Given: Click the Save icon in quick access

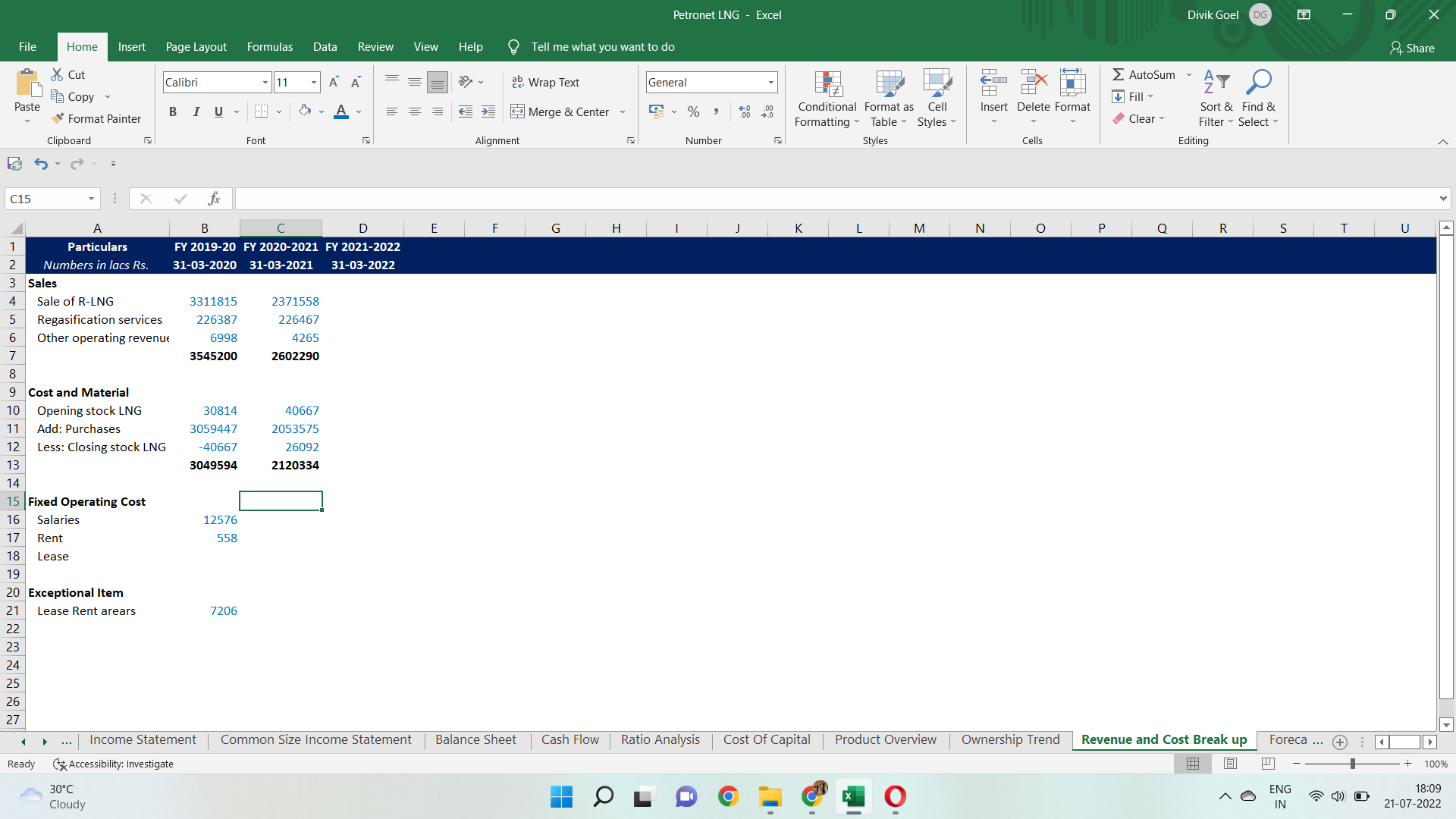Looking at the screenshot, I should point(14,164).
